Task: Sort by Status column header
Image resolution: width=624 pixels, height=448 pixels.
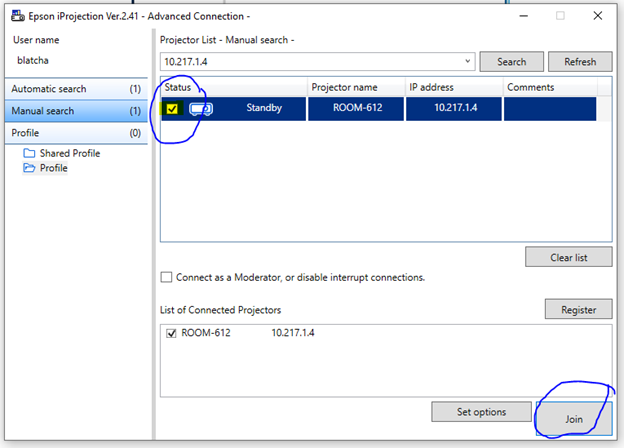Action: [234, 87]
